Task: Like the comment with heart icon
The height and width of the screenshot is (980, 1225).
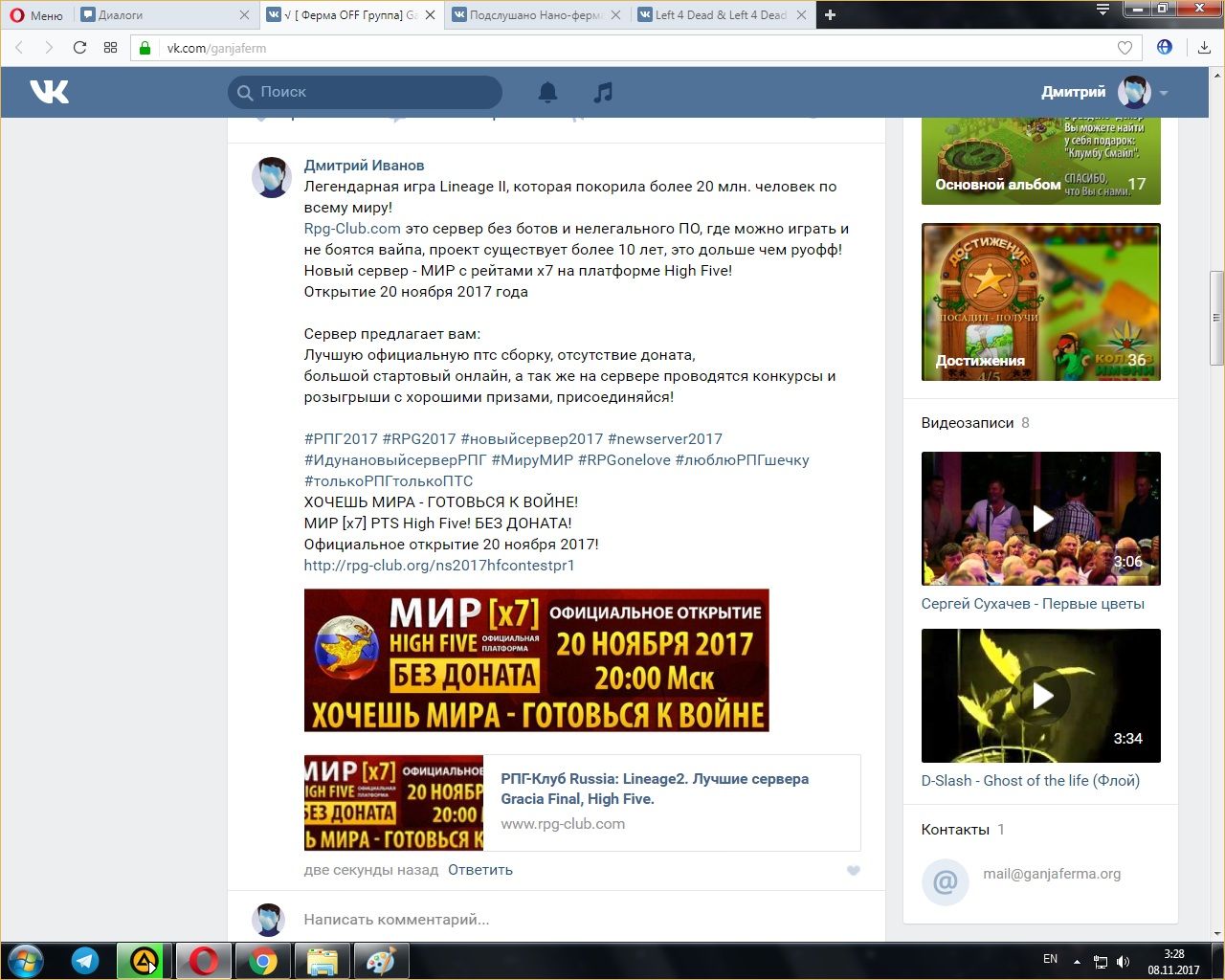Action: [x=854, y=870]
